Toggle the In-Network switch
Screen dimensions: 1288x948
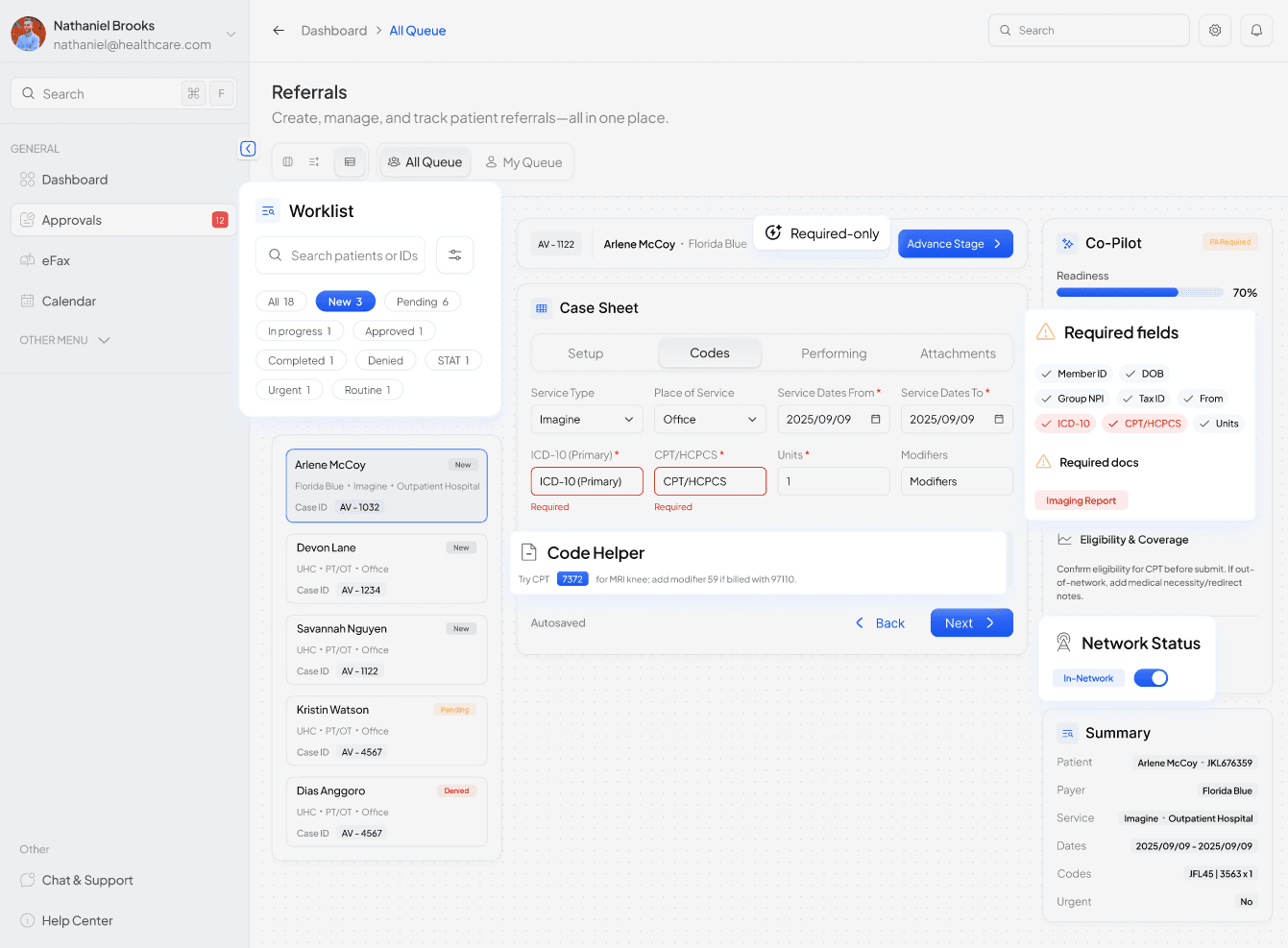[1151, 678]
